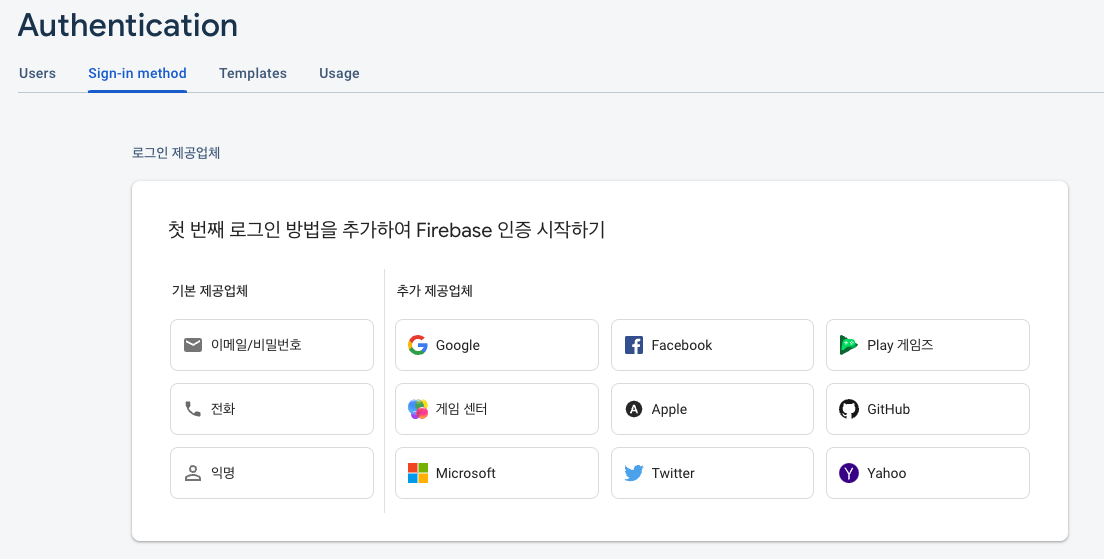Add the Microsoft provider

pos(496,473)
